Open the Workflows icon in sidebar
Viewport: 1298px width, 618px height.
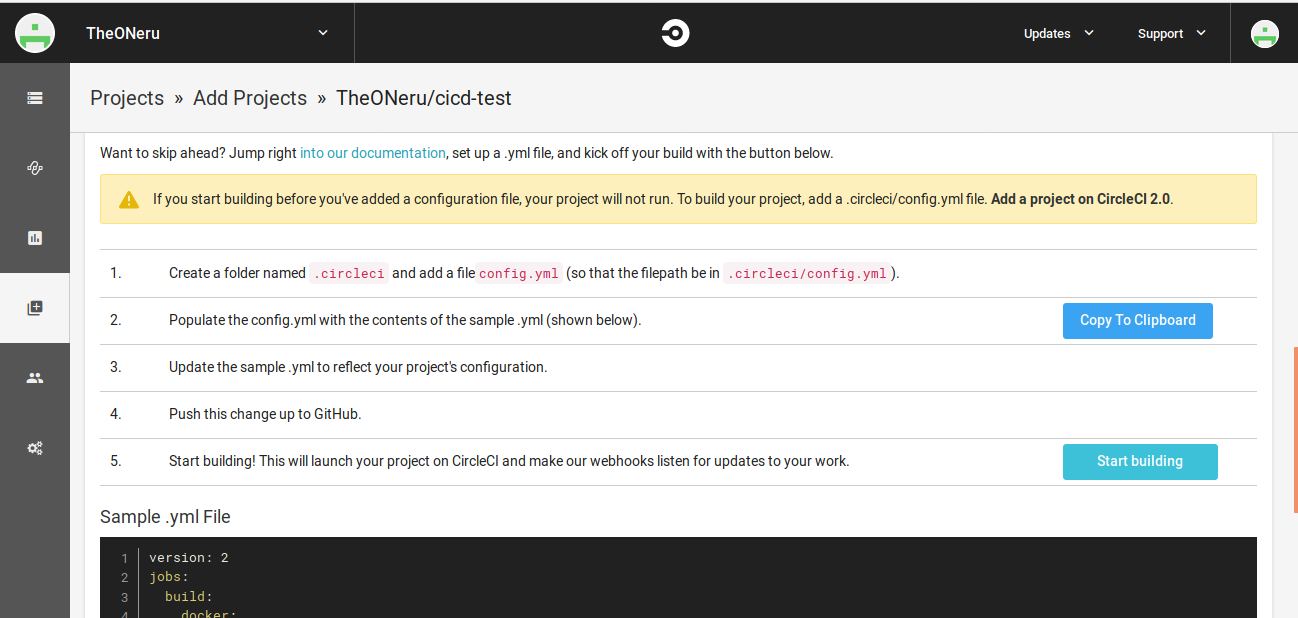(35, 168)
